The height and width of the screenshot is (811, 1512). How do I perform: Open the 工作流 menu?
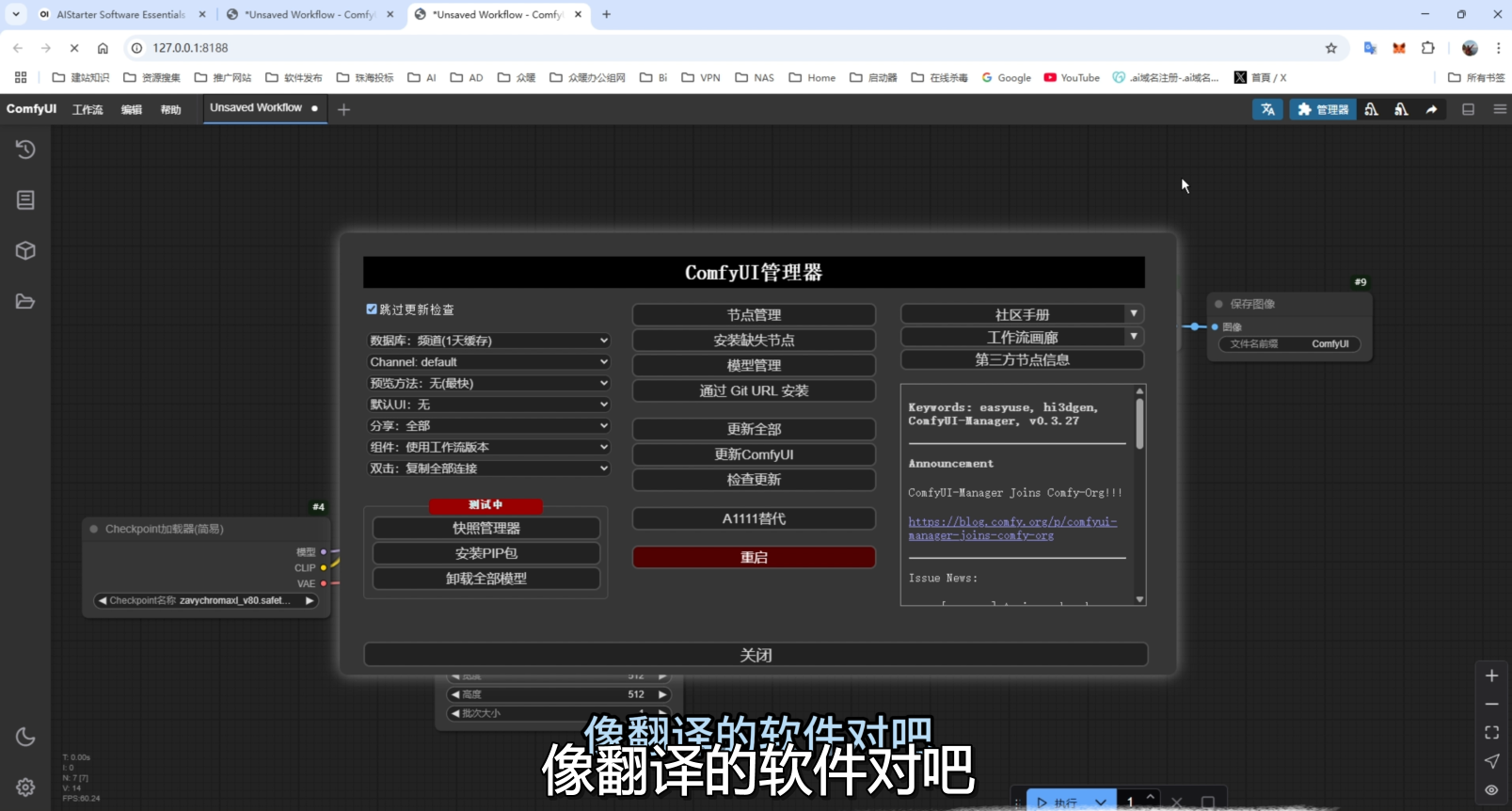point(88,109)
